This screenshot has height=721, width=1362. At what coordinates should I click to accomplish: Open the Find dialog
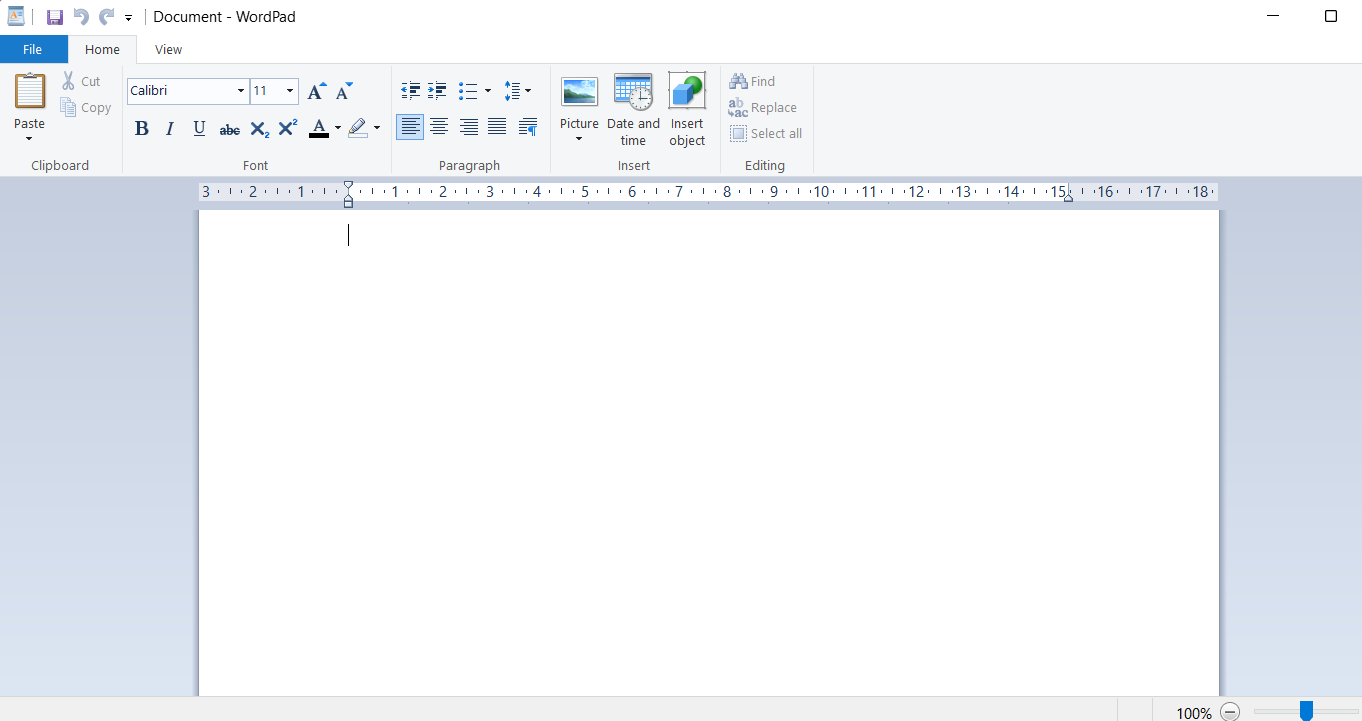pos(753,81)
